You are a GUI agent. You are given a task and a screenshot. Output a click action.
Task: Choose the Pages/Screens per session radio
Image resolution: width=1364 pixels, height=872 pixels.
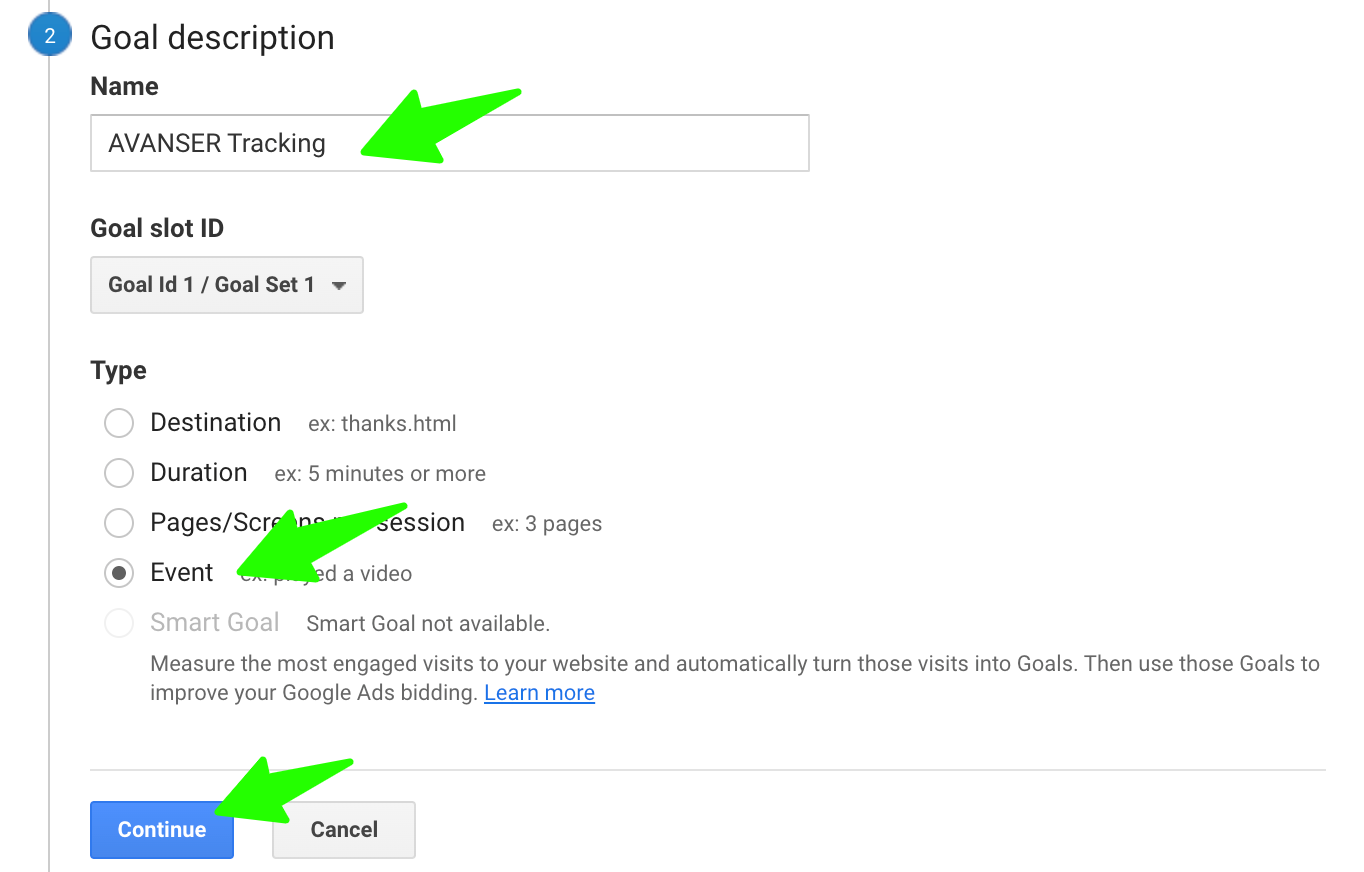(119, 523)
